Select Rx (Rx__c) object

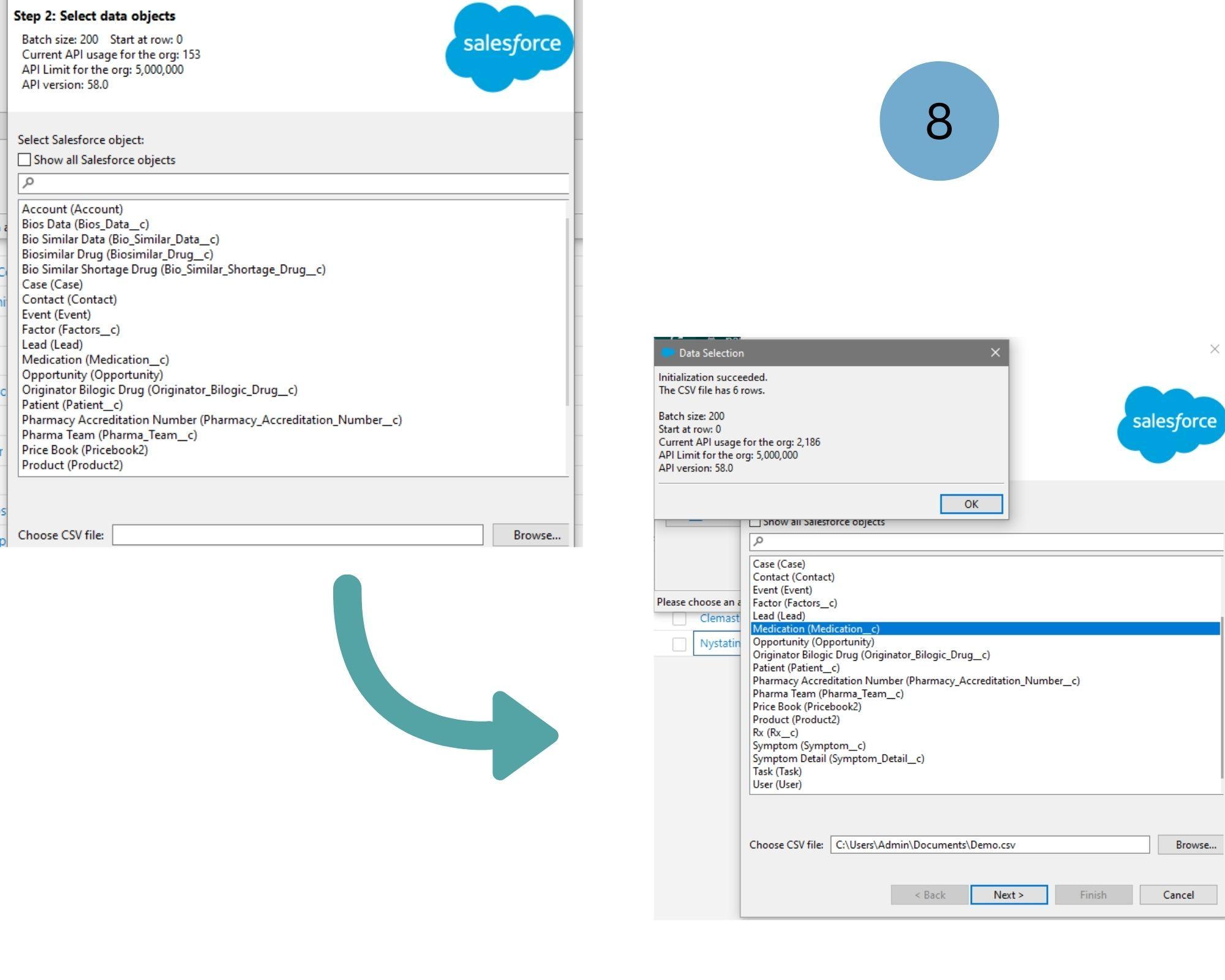(775, 733)
